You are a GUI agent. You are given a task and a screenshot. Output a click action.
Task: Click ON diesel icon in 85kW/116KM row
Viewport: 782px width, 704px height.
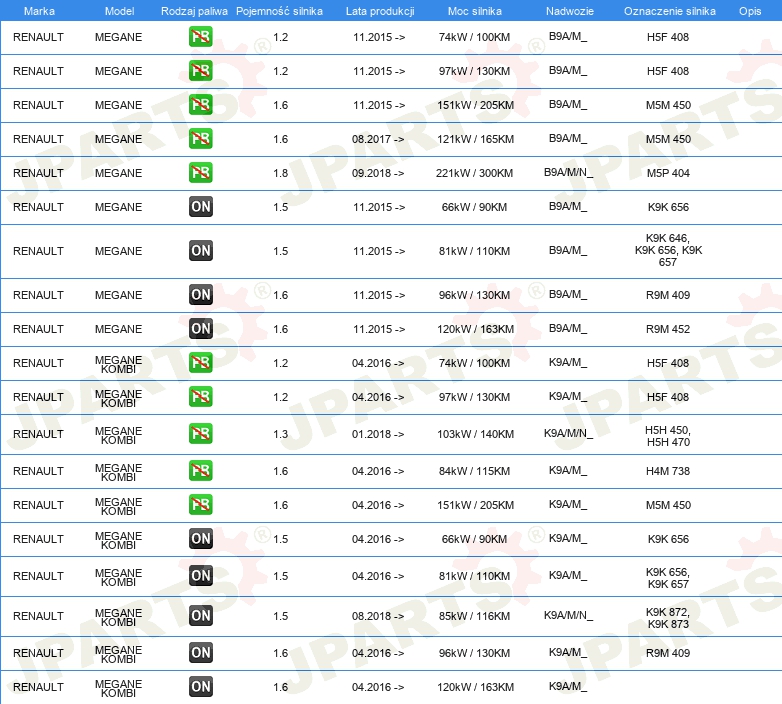click(200, 615)
